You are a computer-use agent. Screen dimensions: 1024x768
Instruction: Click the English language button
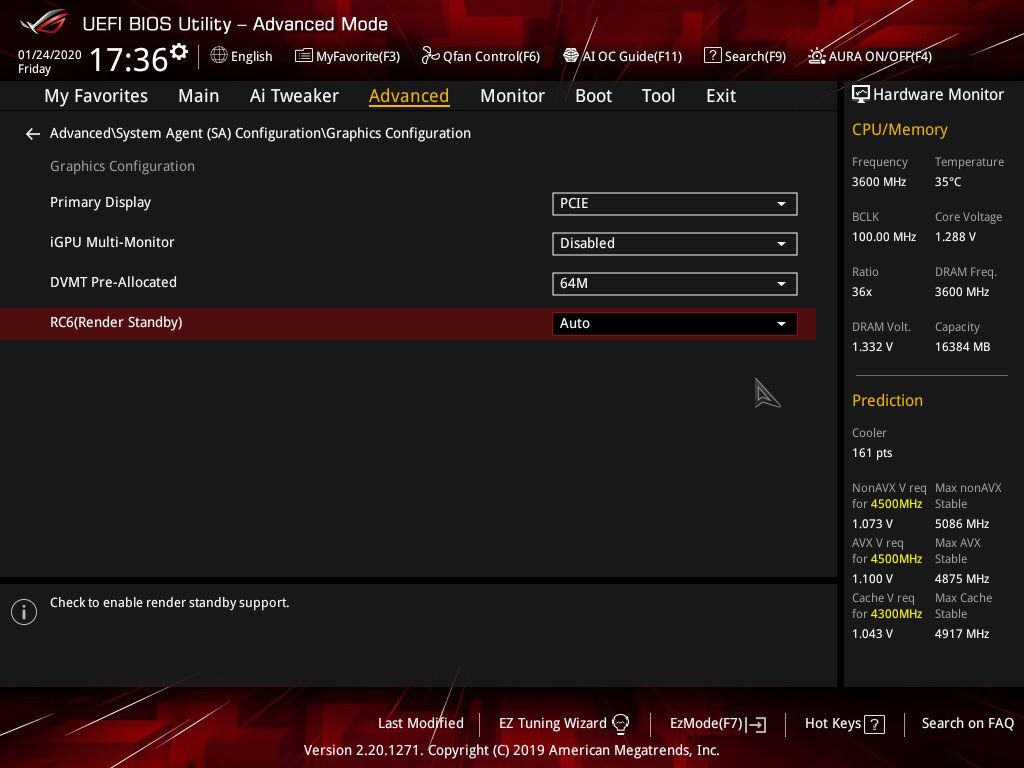click(251, 56)
